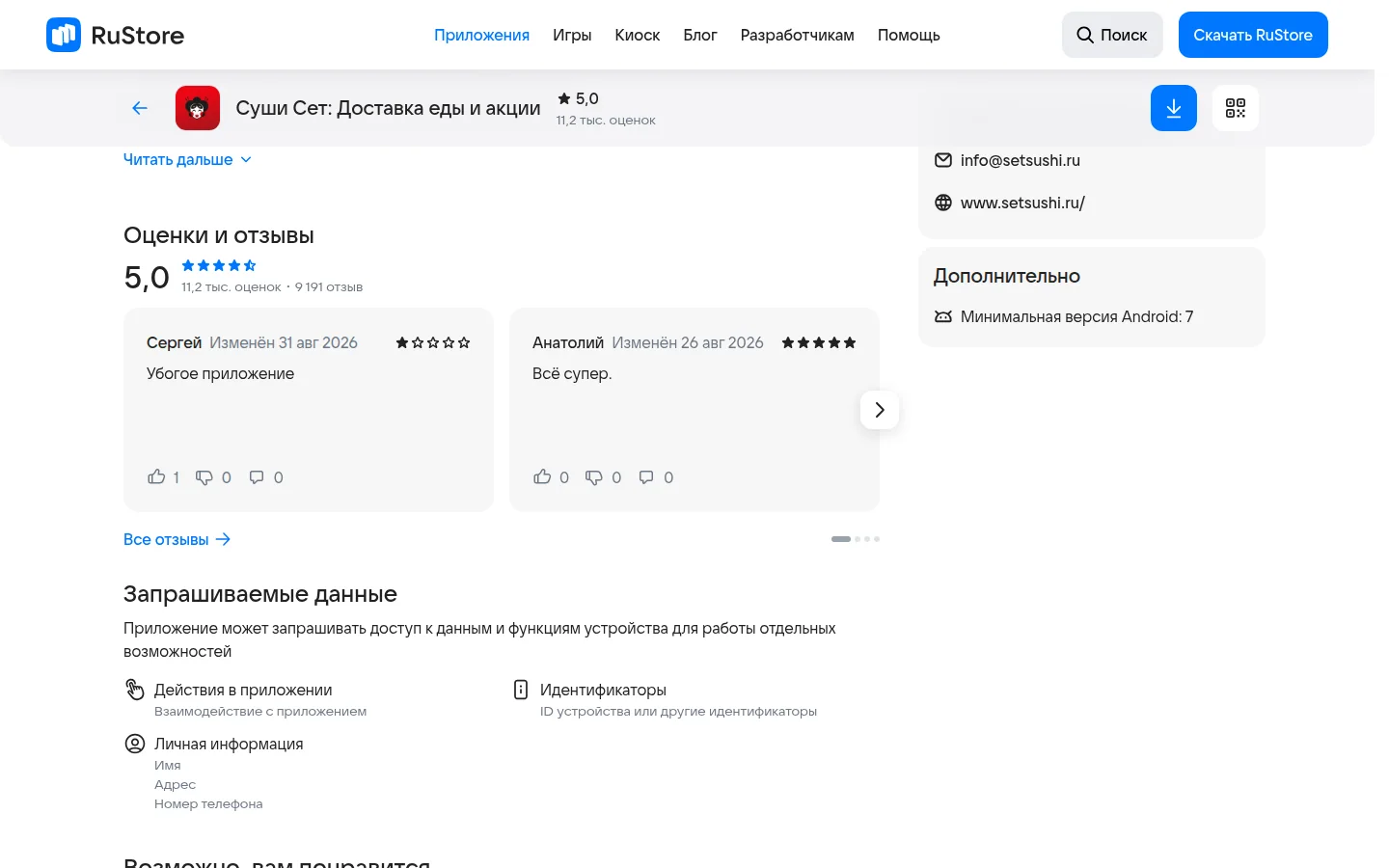This screenshot has height=868, width=1389.
Task: Click the one-star rating on Сергей's review
Action: pyautogui.click(x=433, y=342)
